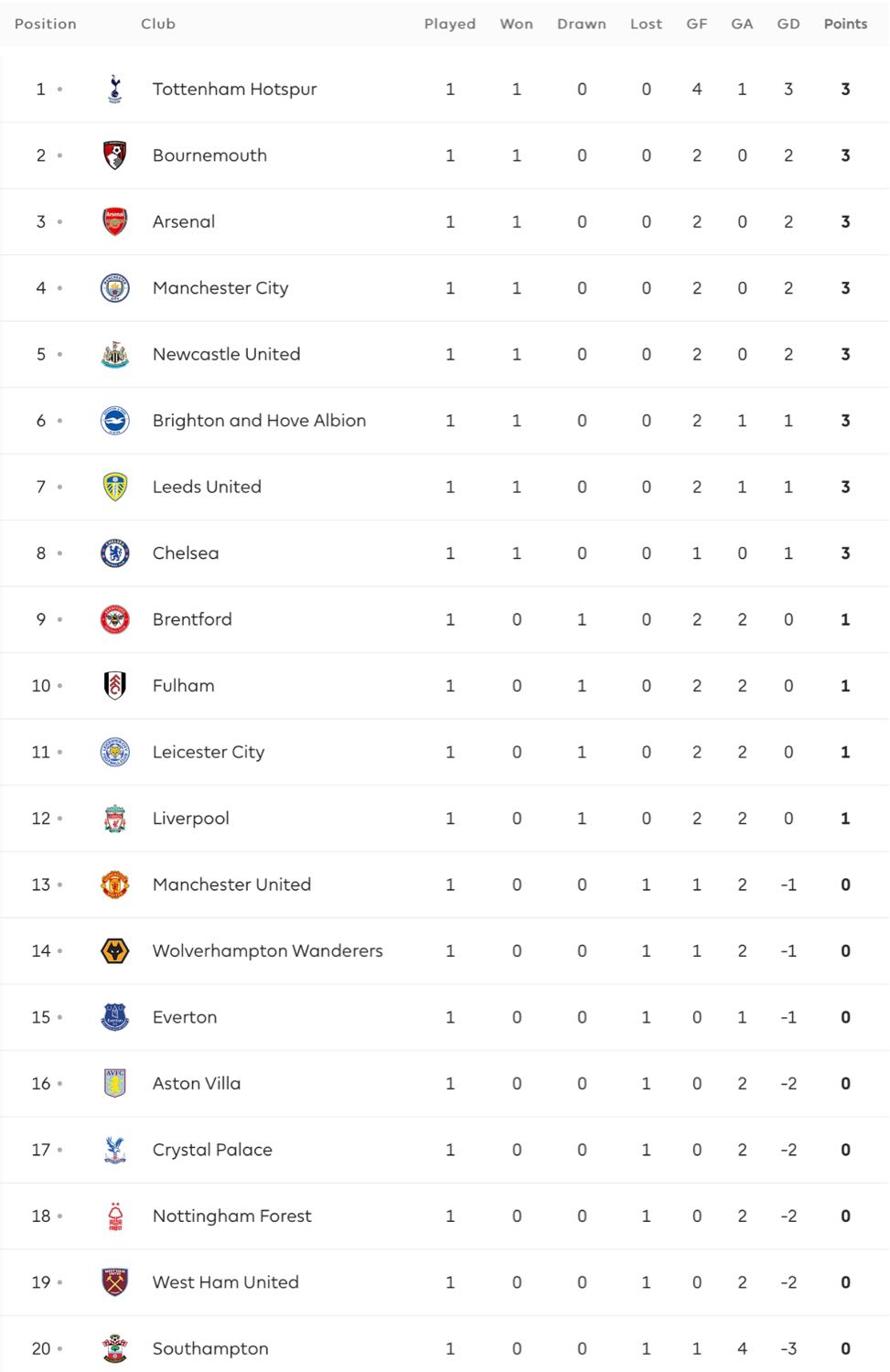Click the Brentford bee badge
Viewport: 890px width, 1372px height.
(114, 619)
